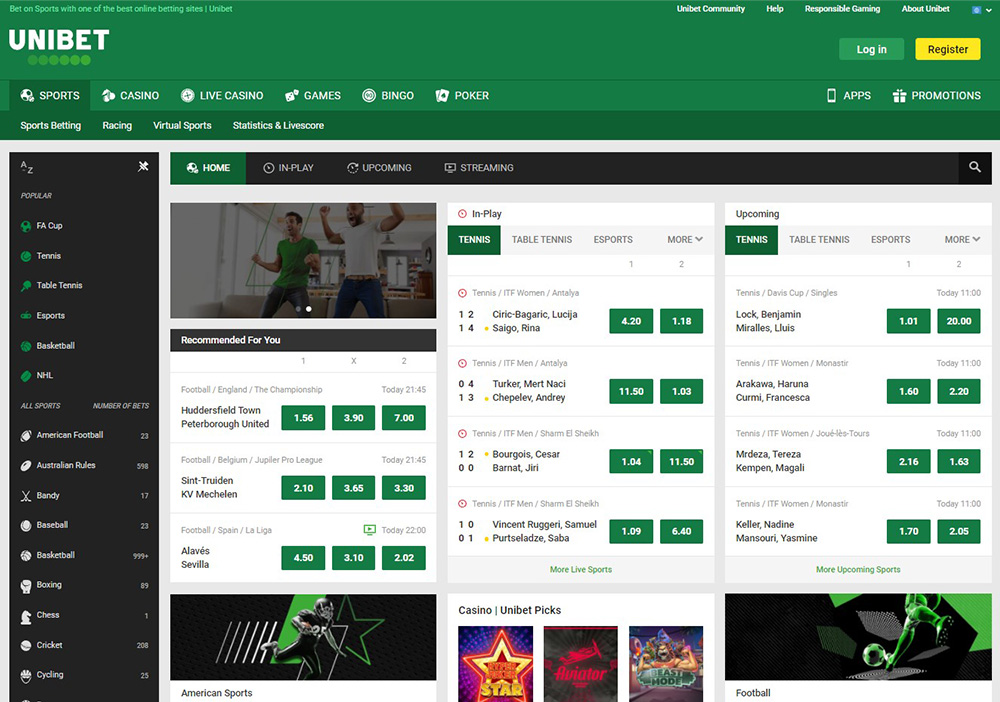Click the Unibet logo
Image resolution: width=1000 pixels, height=702 pixels.
(59, 47)
